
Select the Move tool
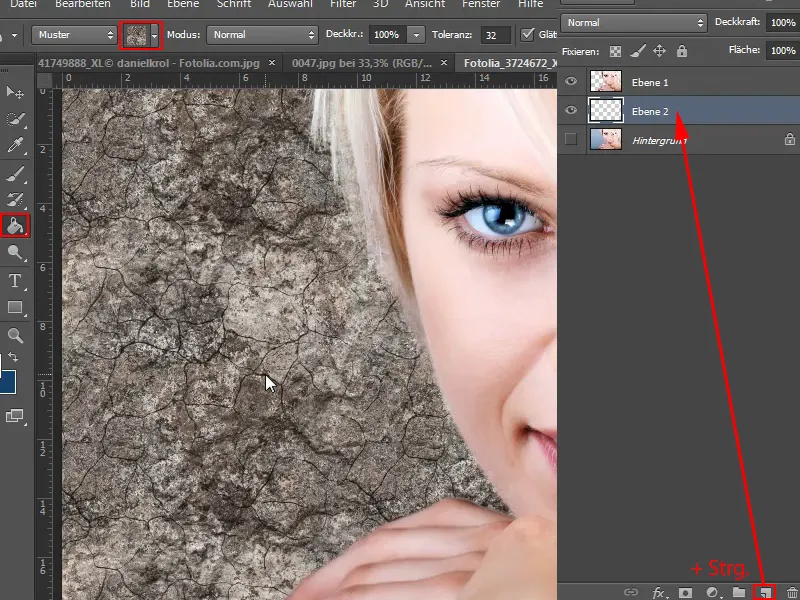tap(14, 92)
